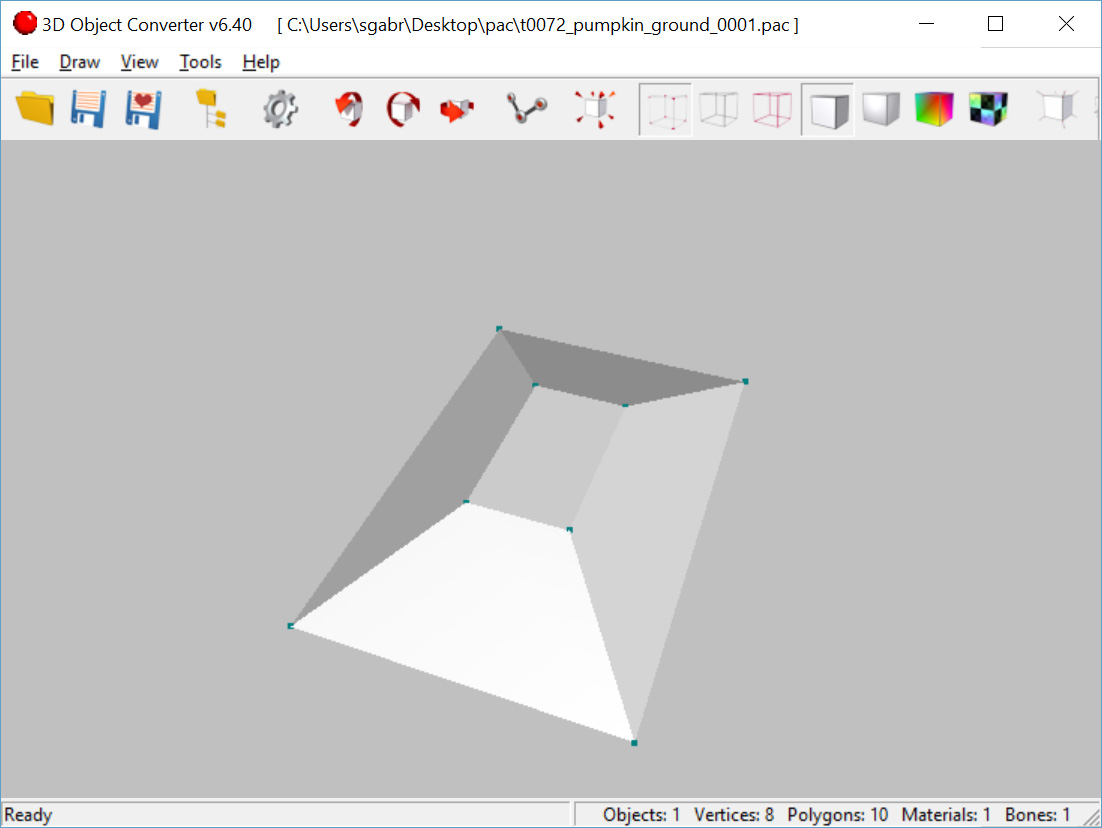Click the teal vertex at the model's bottom corner
1102x828 pixels.
(634, 743)
